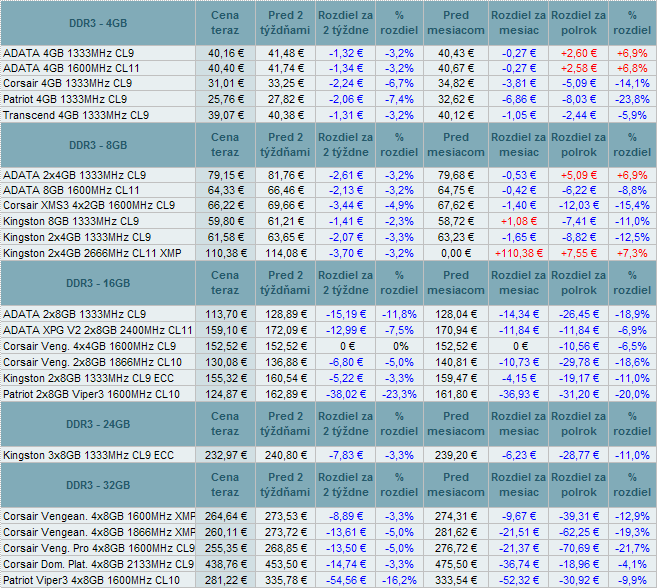Click Kingston 2x4GB 1333MHz CL9 row name
Image resolution: width=657 pixels, height=588 pixels.
(x=77, y=237)
